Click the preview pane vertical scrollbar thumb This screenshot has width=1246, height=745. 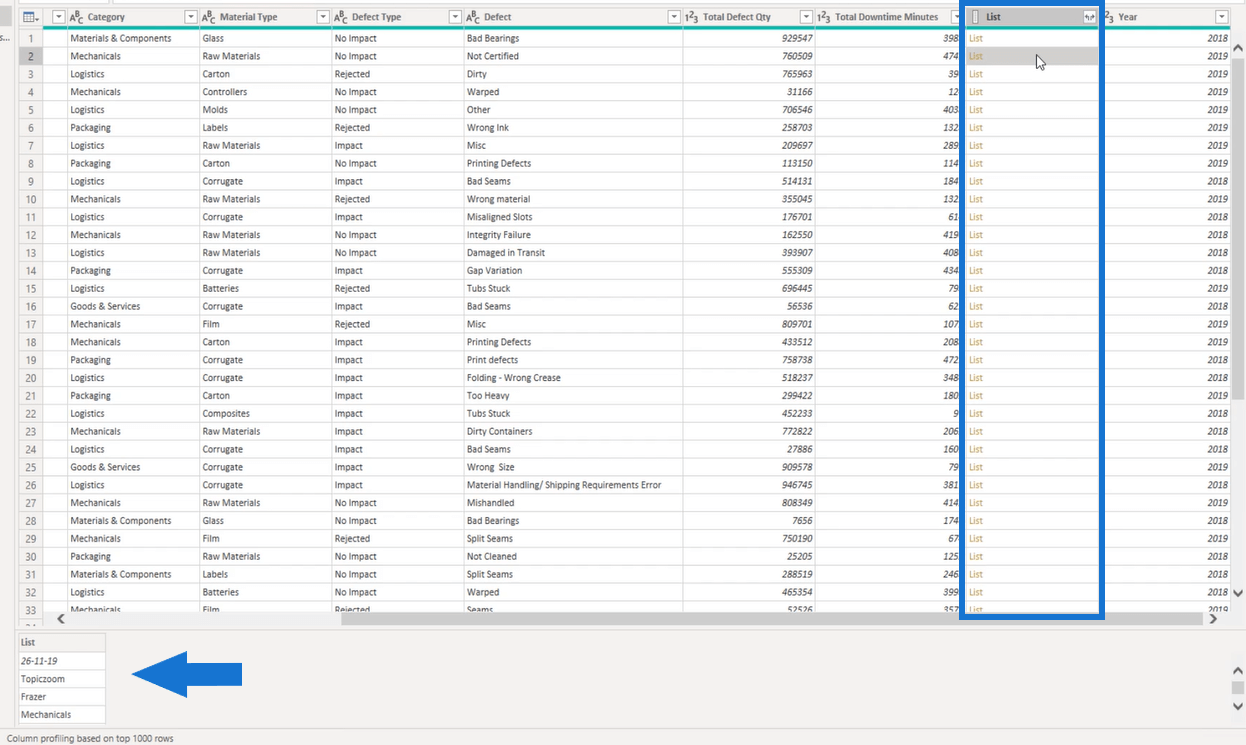pyautogui.click(x=1238, y=688)
